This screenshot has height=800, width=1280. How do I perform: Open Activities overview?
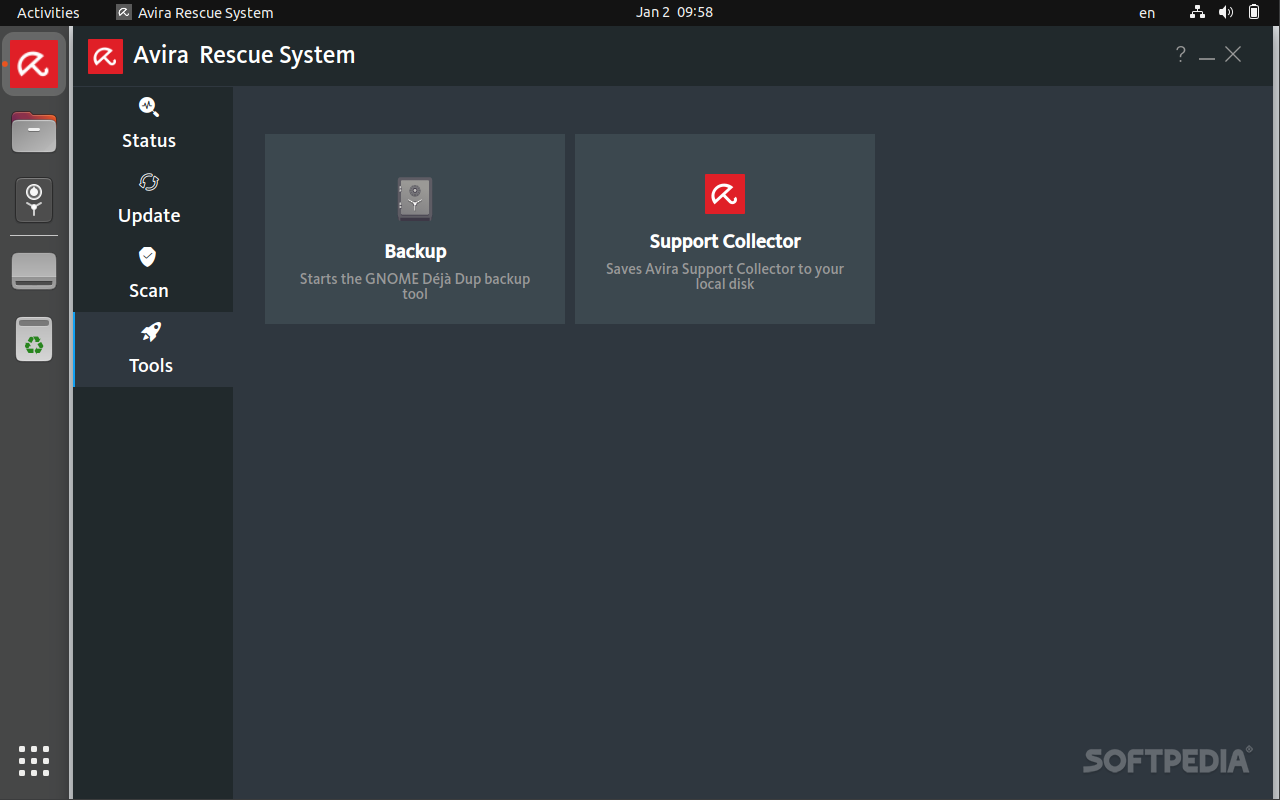pos(48,13)
